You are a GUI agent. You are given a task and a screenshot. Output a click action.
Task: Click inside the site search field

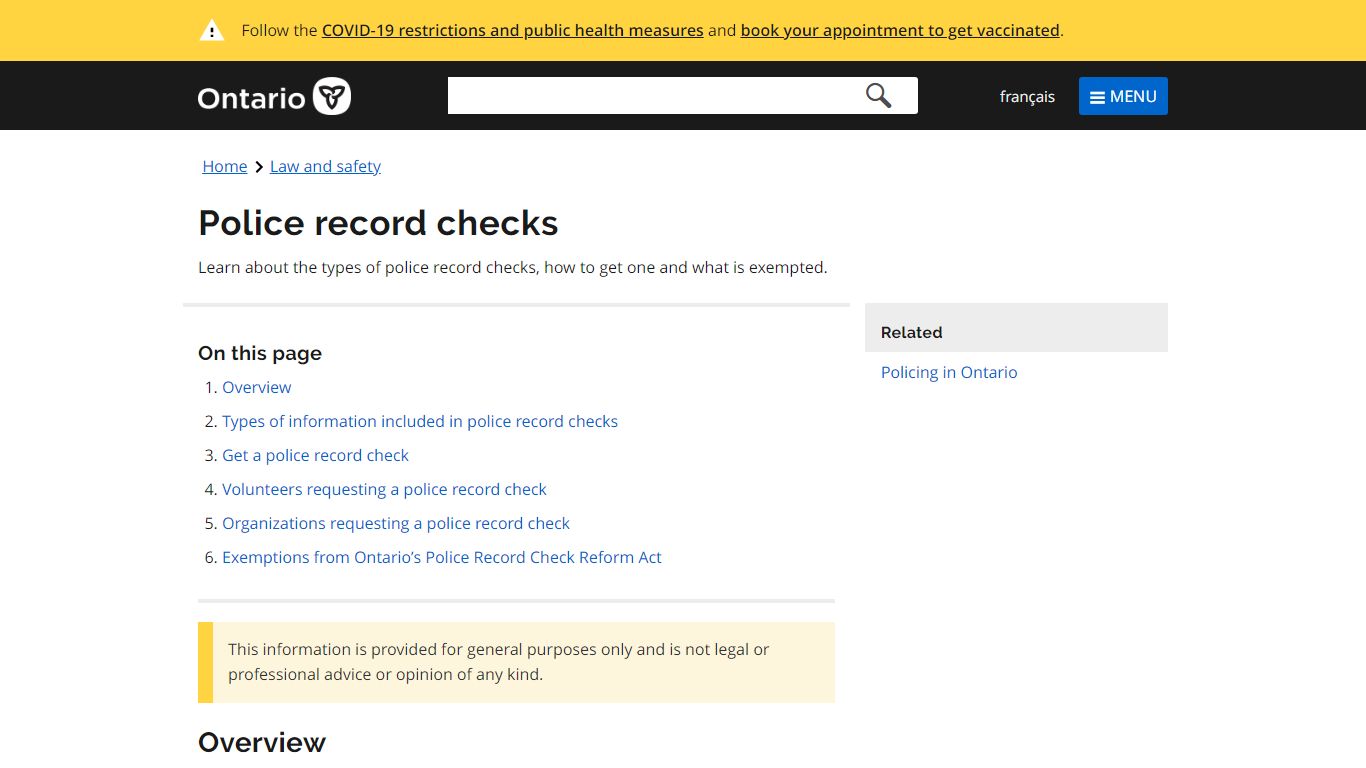655,96
